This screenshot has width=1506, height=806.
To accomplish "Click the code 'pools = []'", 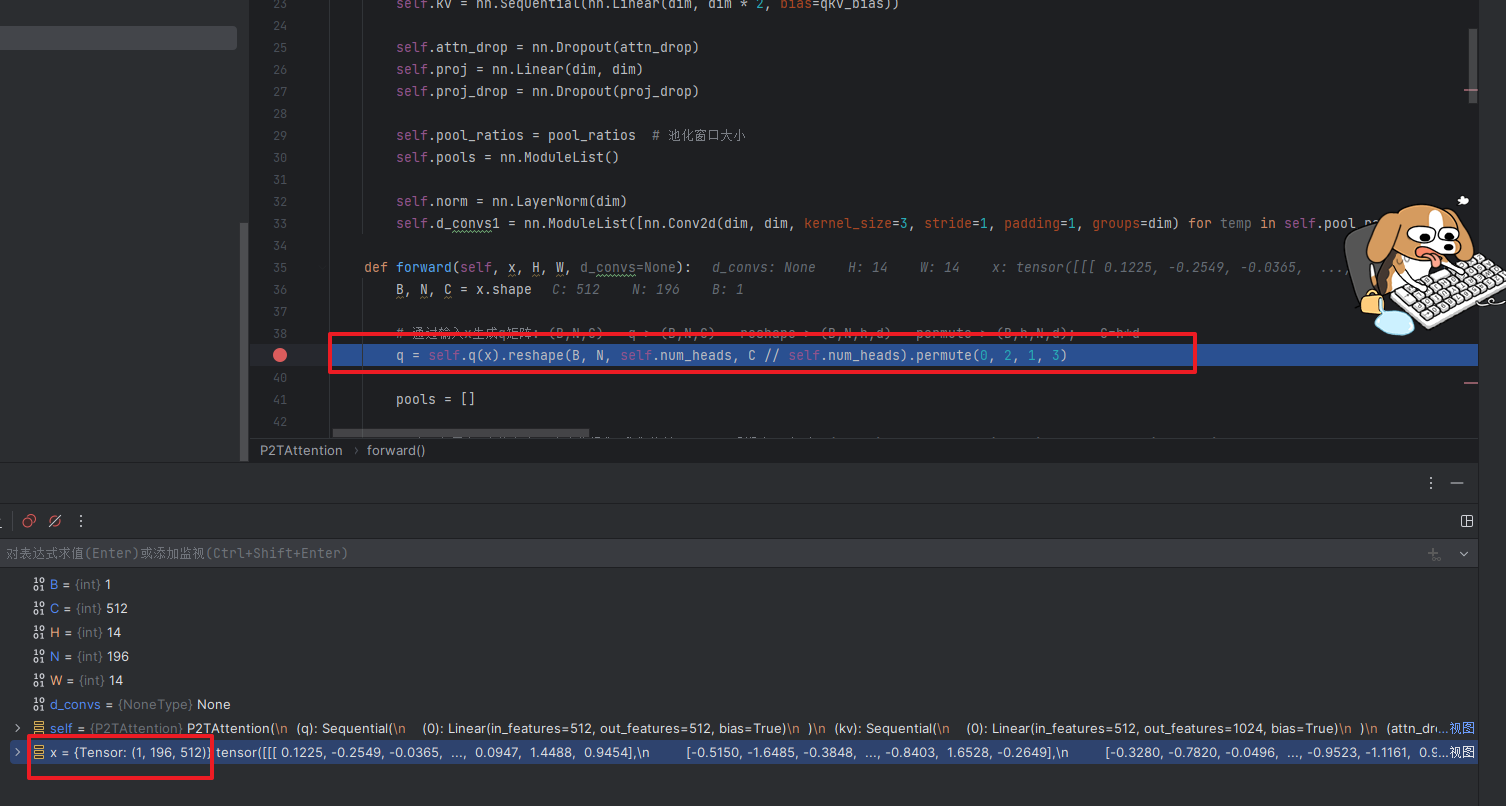I will click(435, 399).
